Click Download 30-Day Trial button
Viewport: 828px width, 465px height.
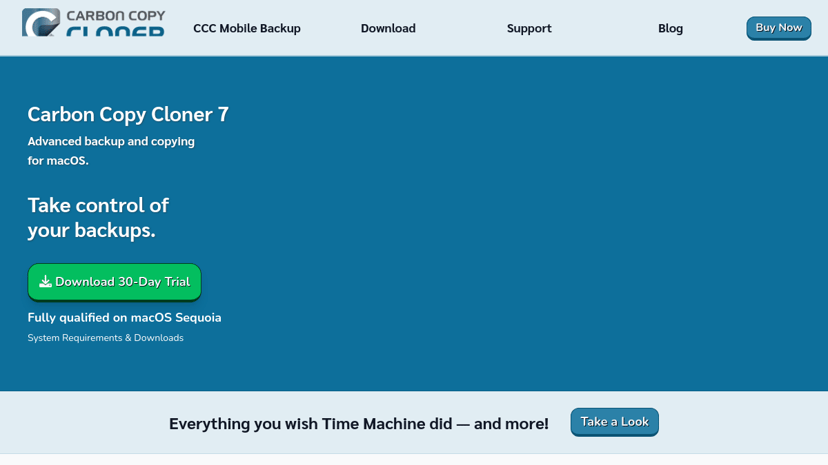115,282
